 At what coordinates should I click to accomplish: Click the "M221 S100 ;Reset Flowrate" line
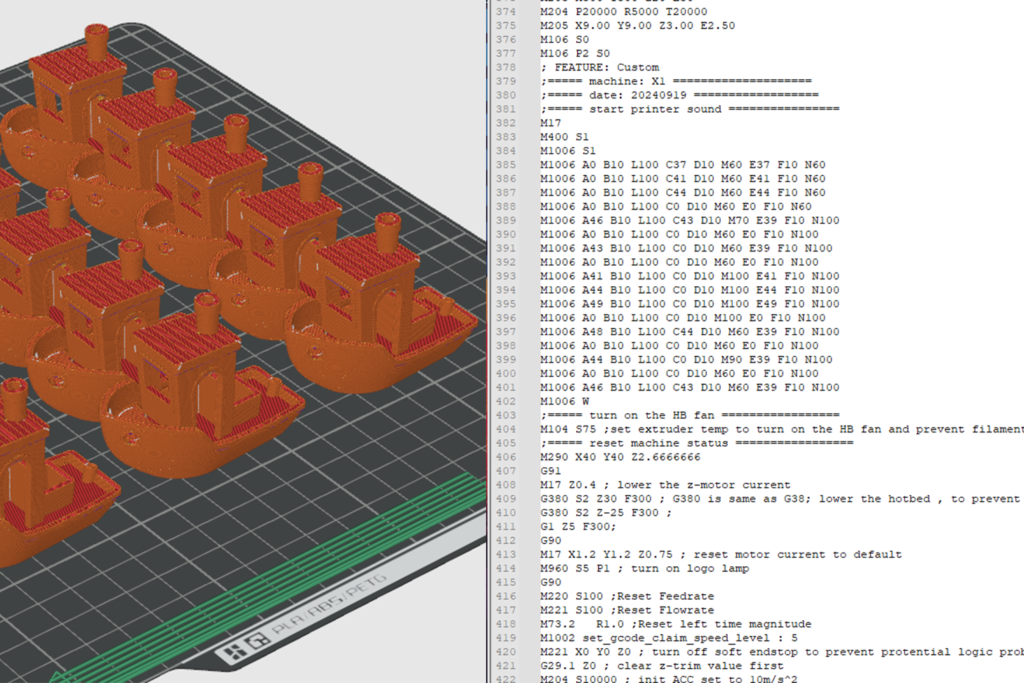627,611
